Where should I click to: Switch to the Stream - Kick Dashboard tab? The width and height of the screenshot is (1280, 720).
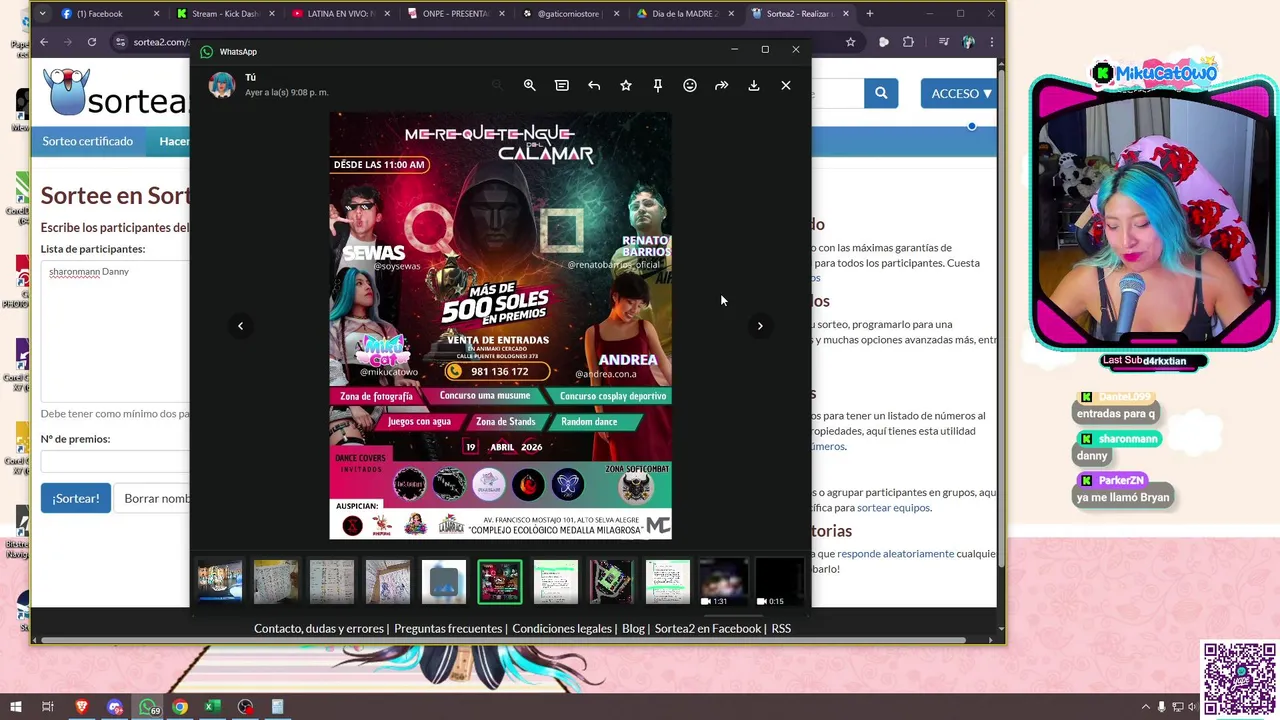click(x=225, y=14)
